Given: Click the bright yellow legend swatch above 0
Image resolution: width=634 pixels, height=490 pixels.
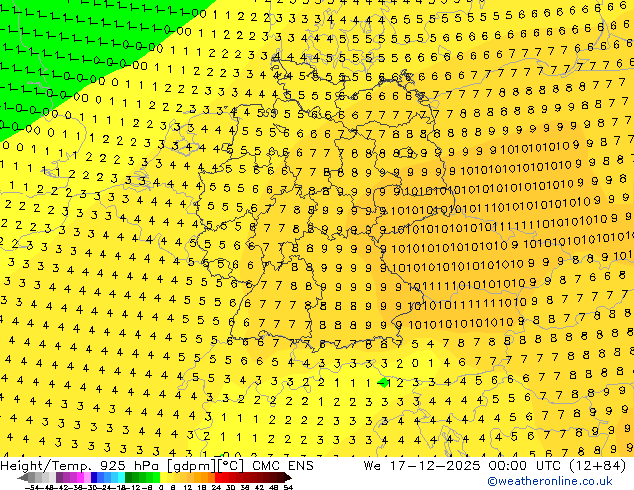Looking at the screenshot, I should click(163, 477).
